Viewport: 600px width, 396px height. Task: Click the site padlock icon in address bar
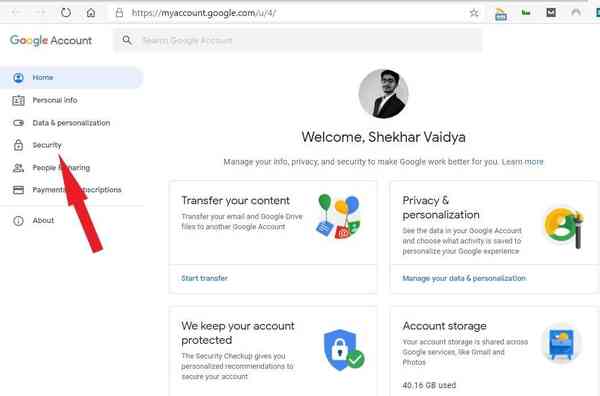tap(119, 13)
